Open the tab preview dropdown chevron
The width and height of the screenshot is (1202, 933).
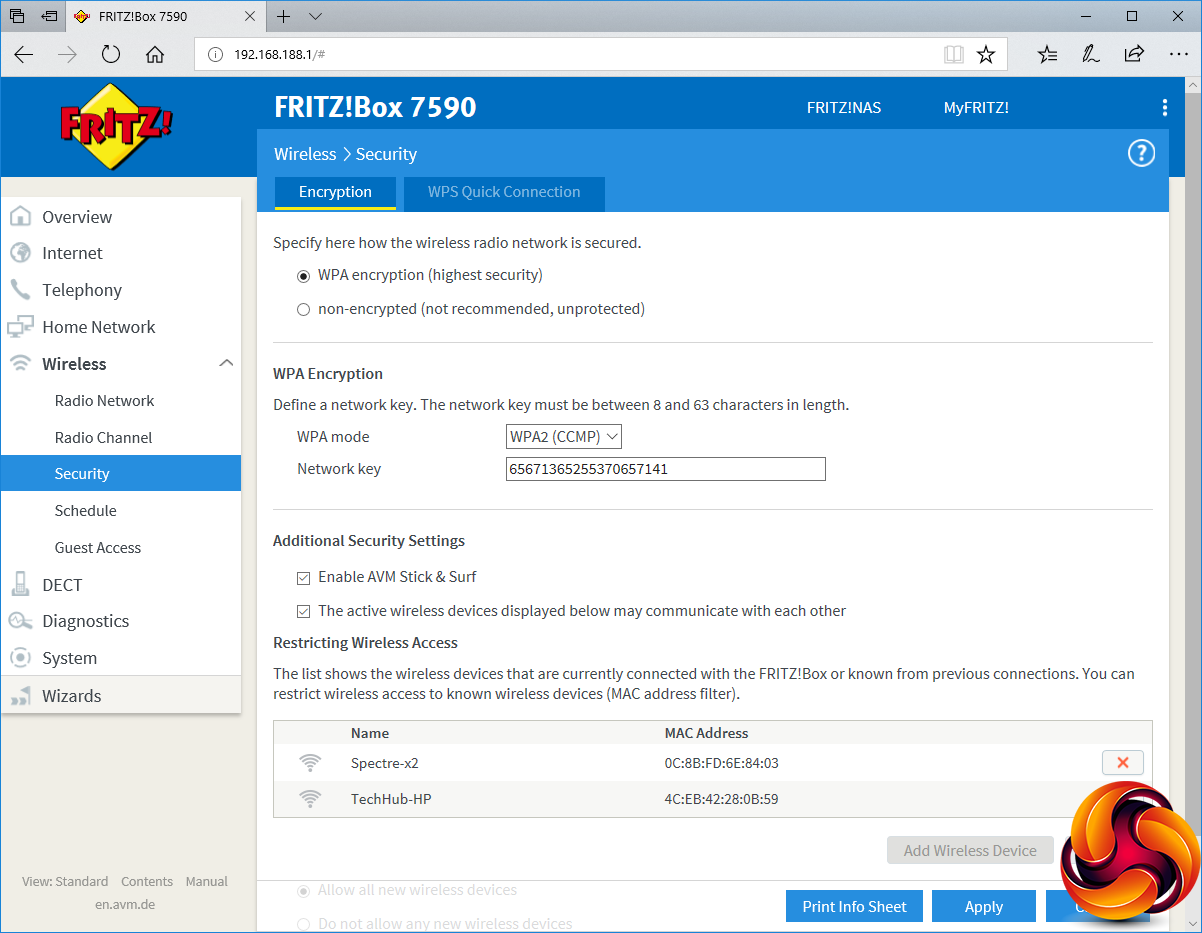point(316,16)
